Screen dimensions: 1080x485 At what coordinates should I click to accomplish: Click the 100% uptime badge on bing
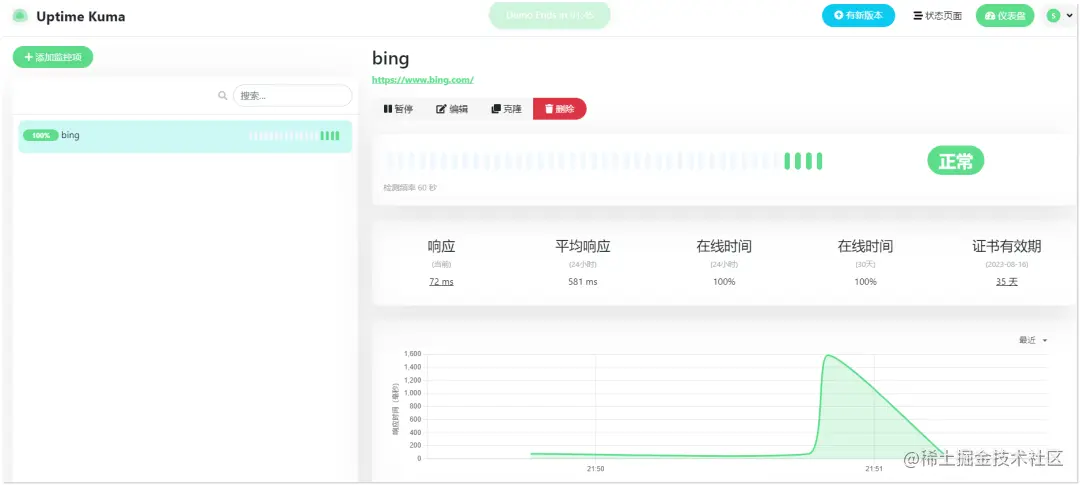41,136
